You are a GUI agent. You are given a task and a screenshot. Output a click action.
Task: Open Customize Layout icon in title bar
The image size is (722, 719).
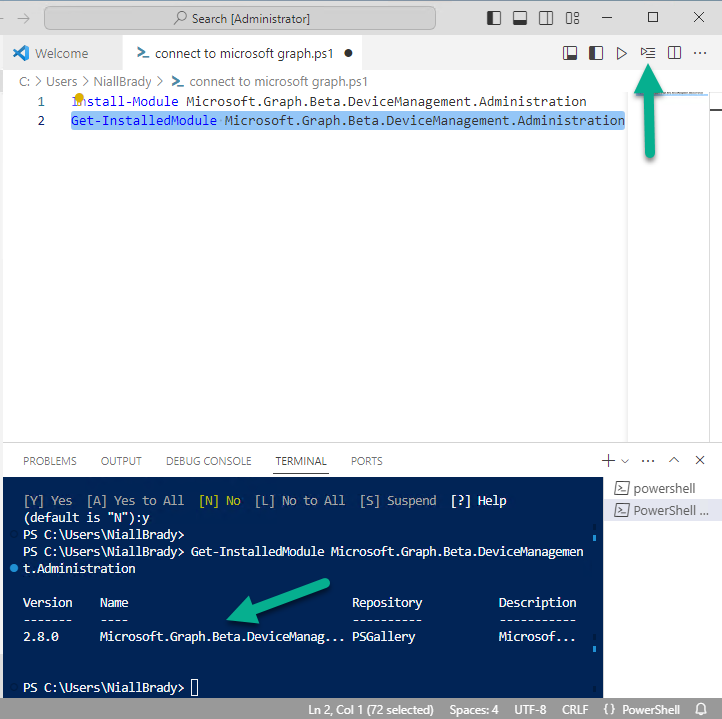(572, 18)
